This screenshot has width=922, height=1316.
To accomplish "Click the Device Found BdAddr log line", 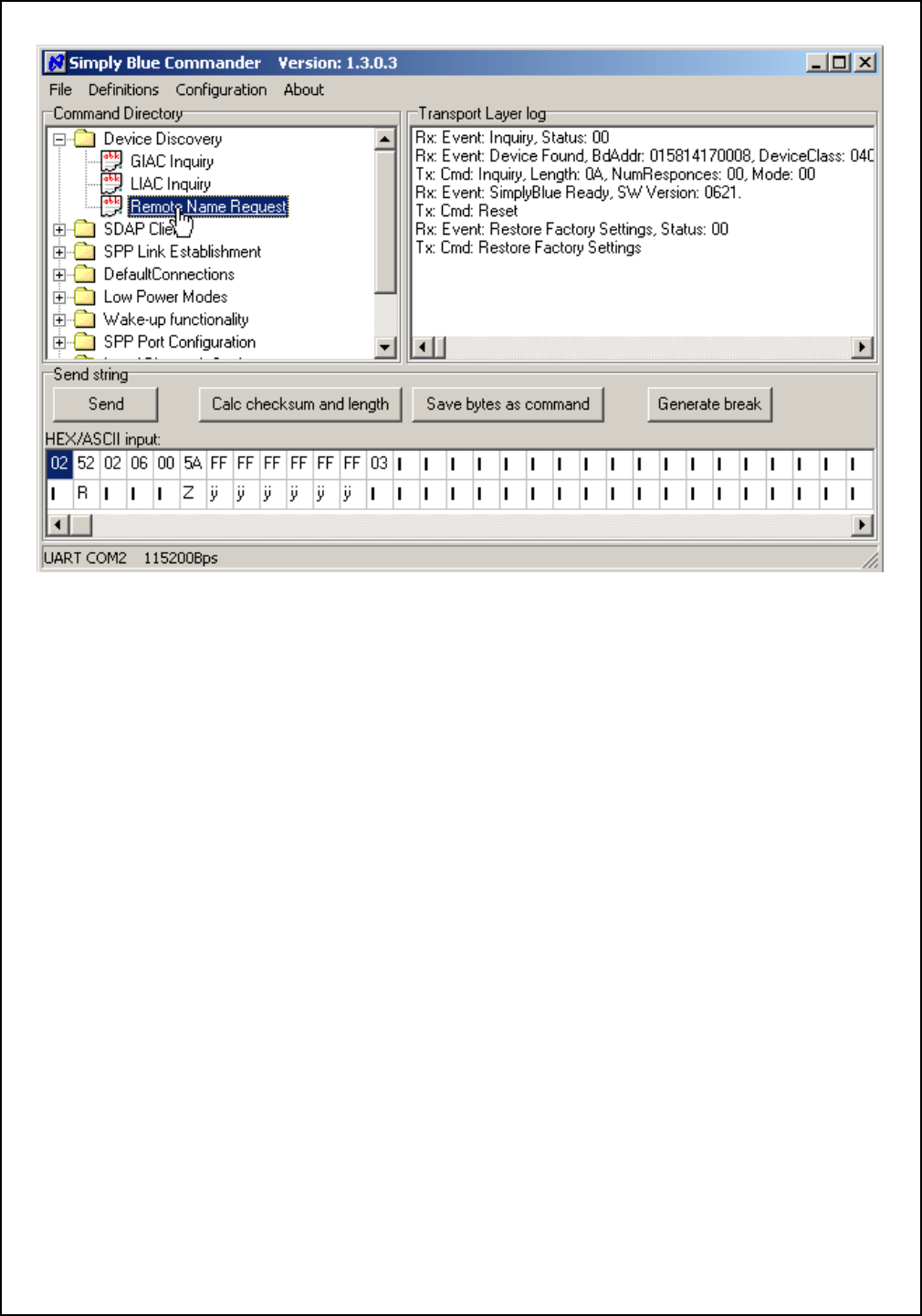I will (644, 156).
